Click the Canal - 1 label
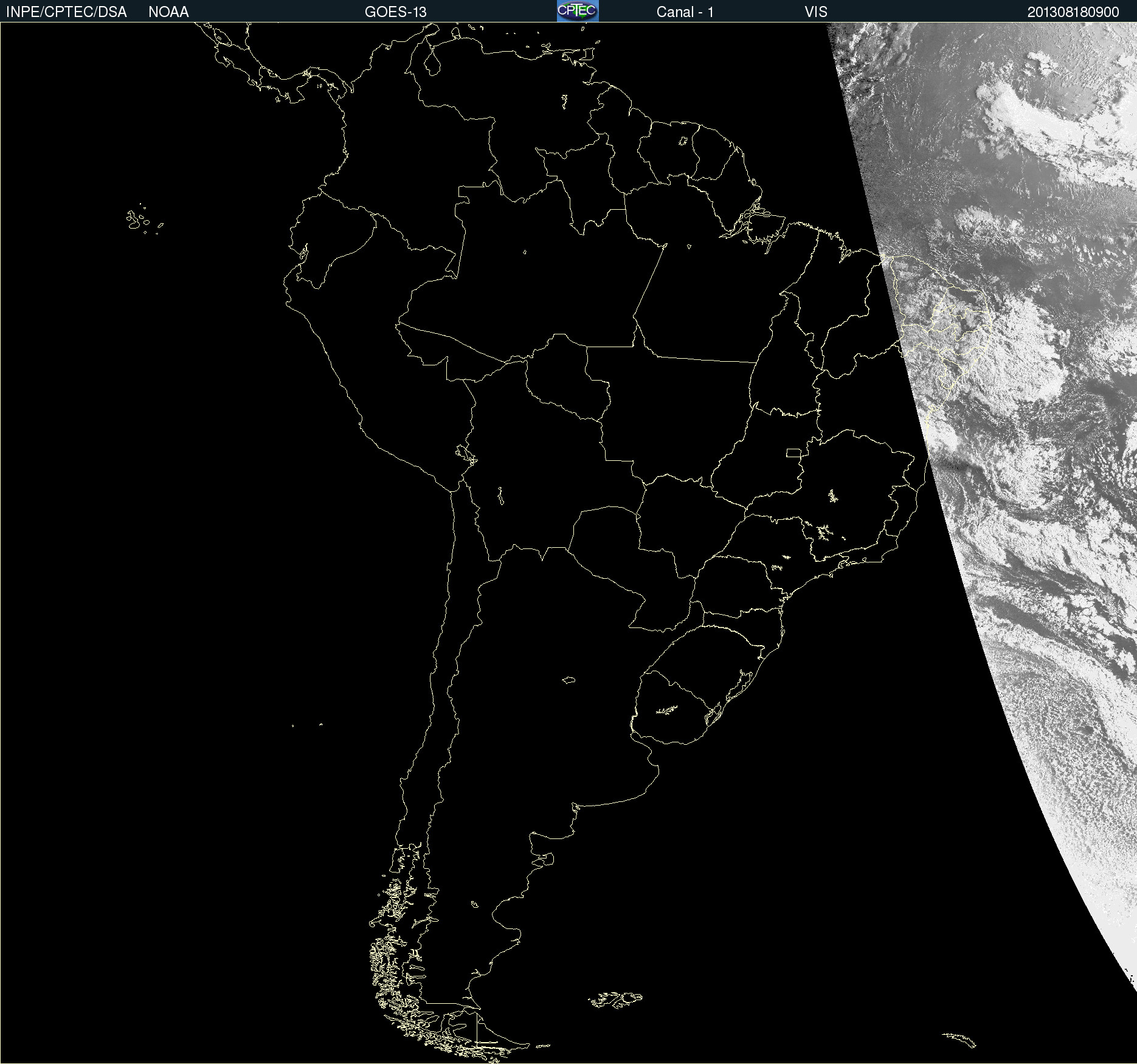This screenshot has height=1064, width=1137. (x=685, y=12)
